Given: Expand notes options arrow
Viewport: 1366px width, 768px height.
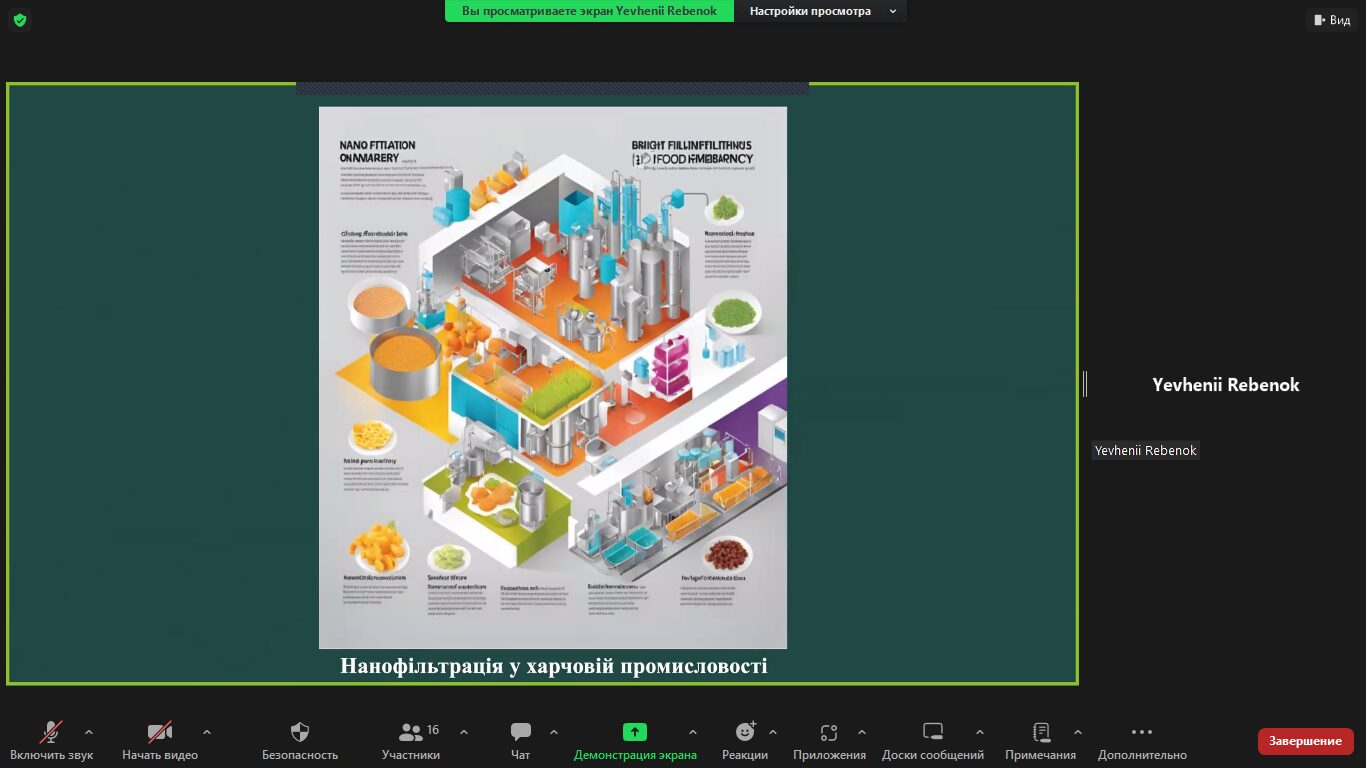Looking at the screenshot, I should coord(1078,732).
